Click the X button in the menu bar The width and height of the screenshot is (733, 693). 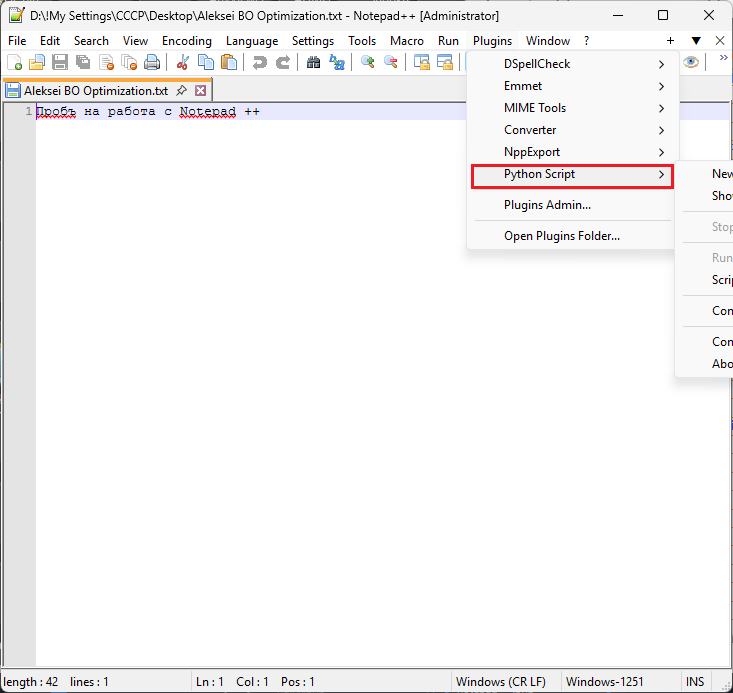coord(720,41)
